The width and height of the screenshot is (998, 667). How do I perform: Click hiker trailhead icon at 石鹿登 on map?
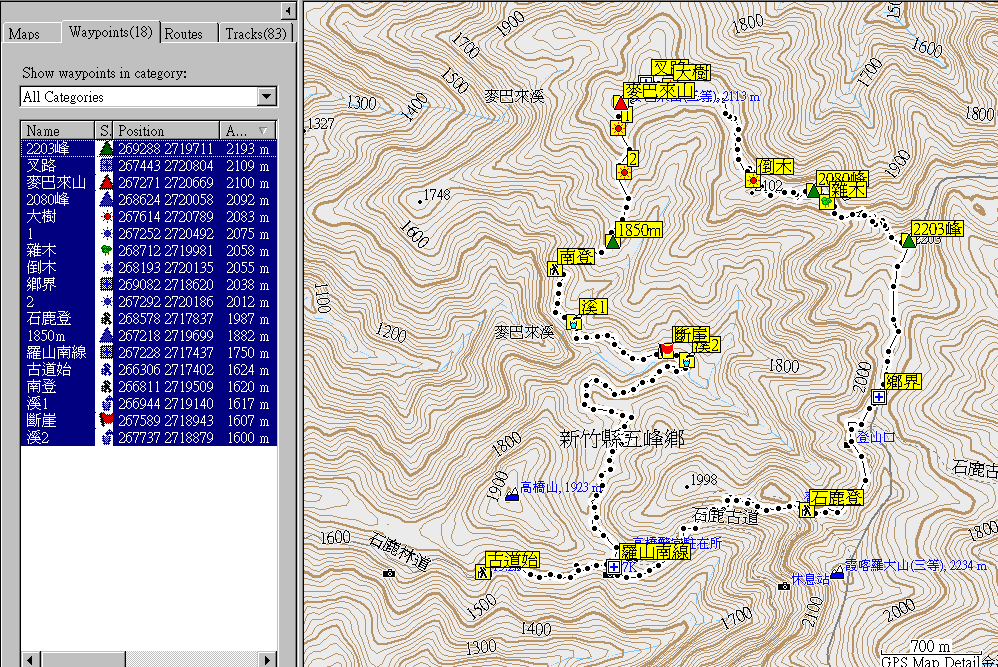click(x=807, y=510)
